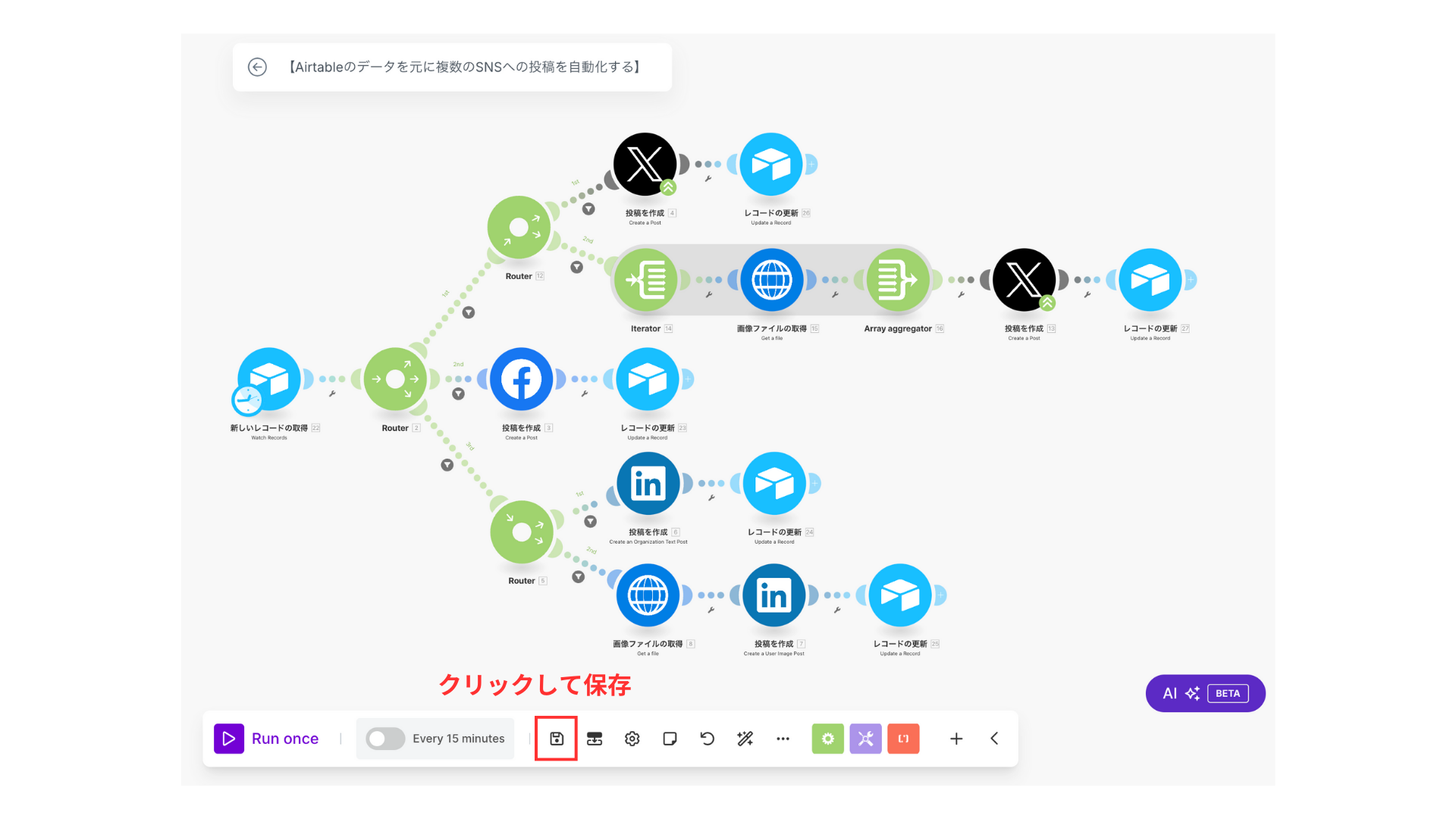Open Airtable Update a Record module 24

[x=774, y=483]
